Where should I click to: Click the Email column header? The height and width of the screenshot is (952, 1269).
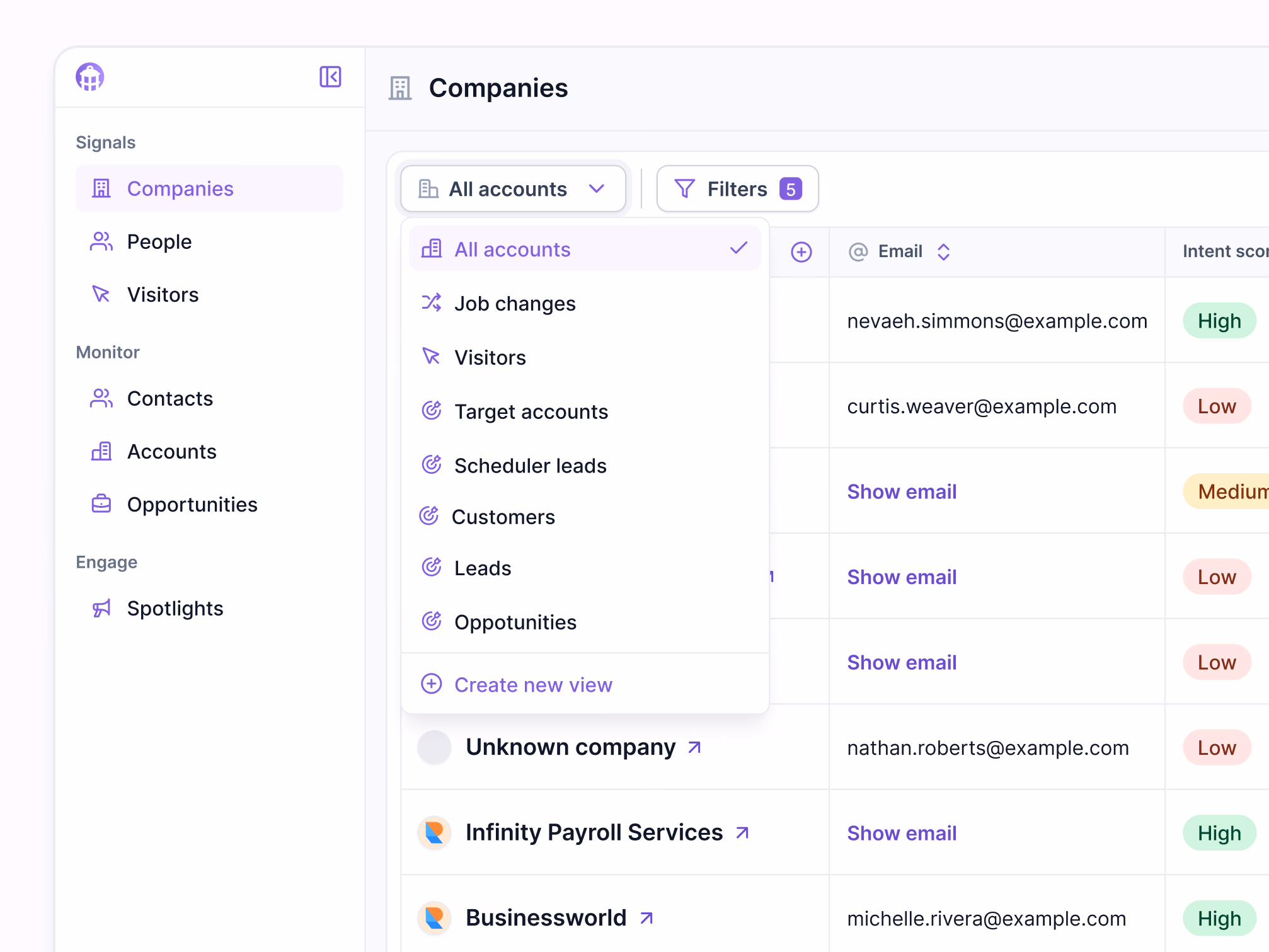pyautogui.click(x=900, y=251)
